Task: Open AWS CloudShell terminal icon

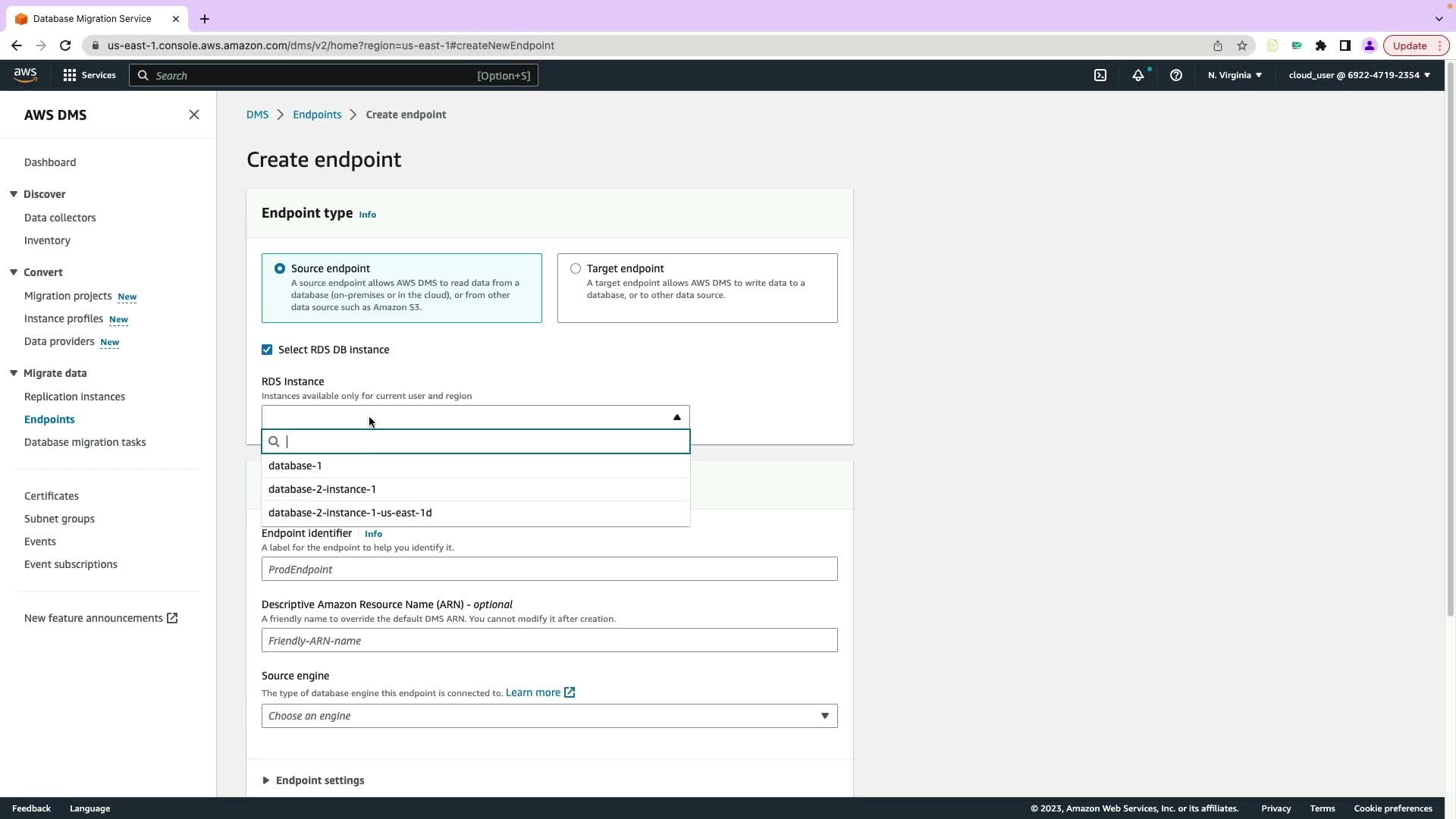Action: 1100,75
